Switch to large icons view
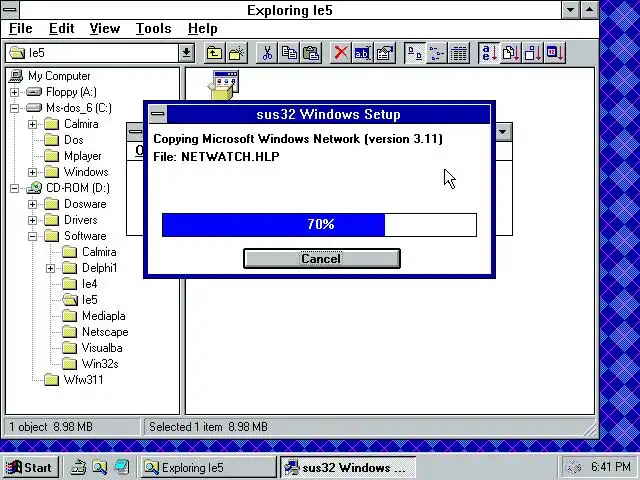 (415, 53)
